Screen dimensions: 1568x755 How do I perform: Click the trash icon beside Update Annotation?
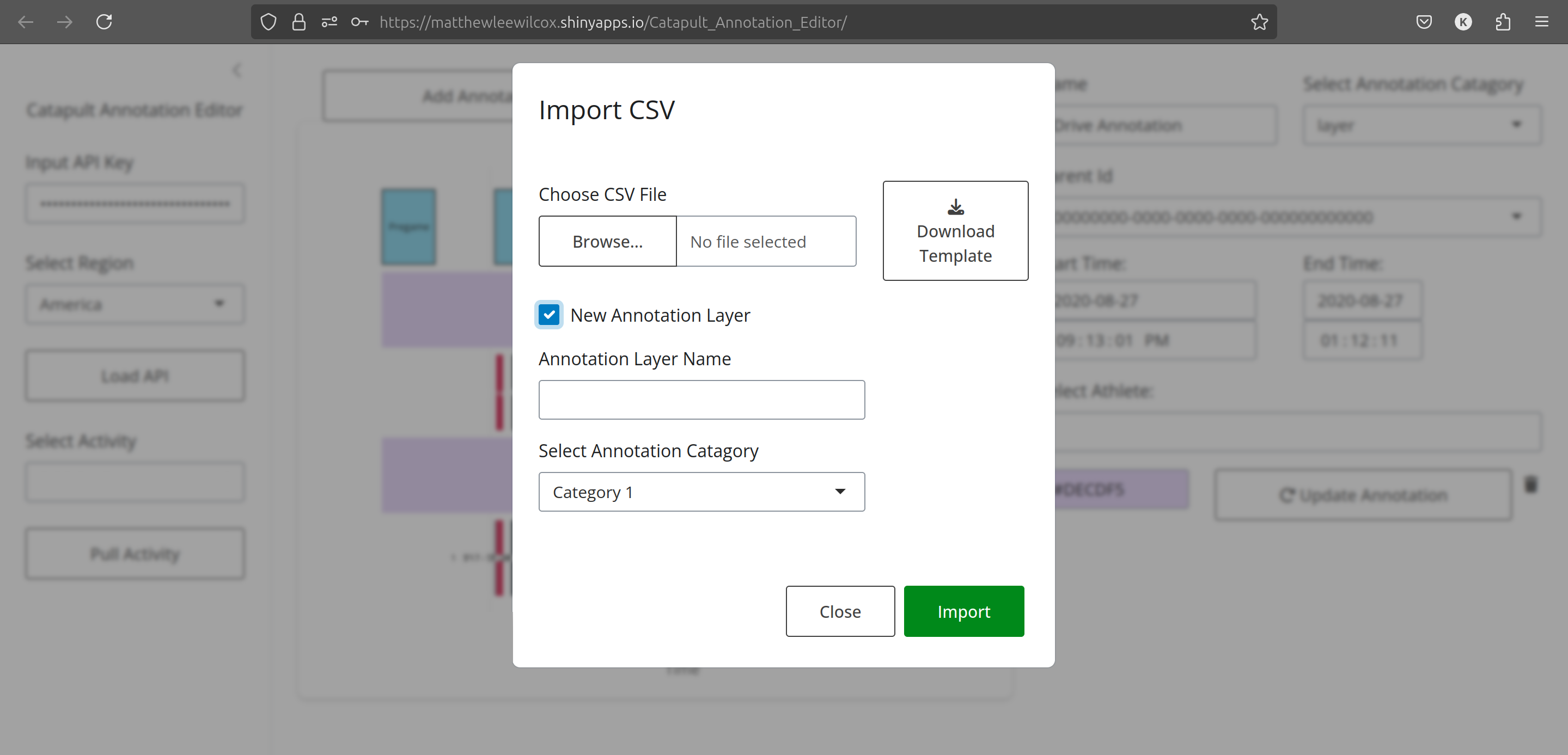[1531, 486]
